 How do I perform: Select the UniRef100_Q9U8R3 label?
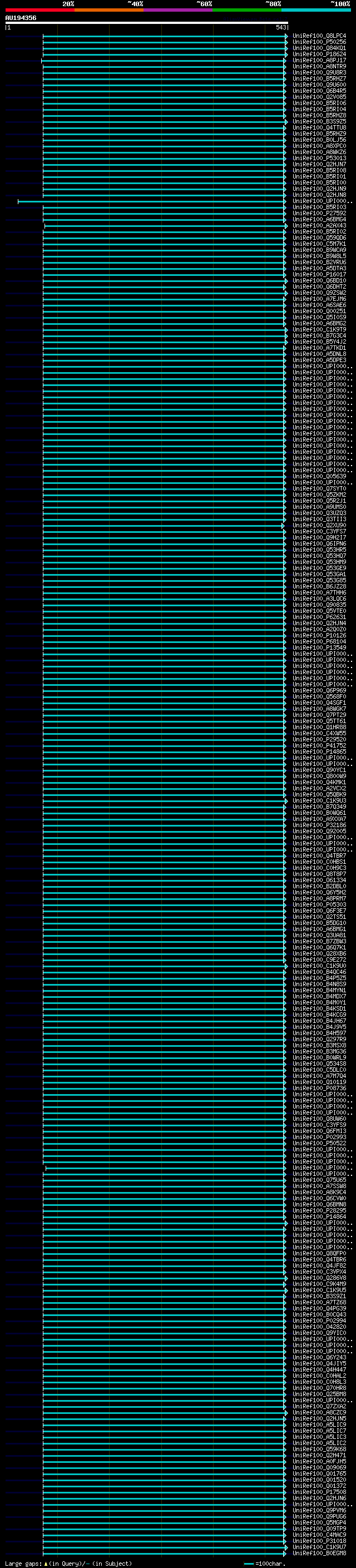319,72
